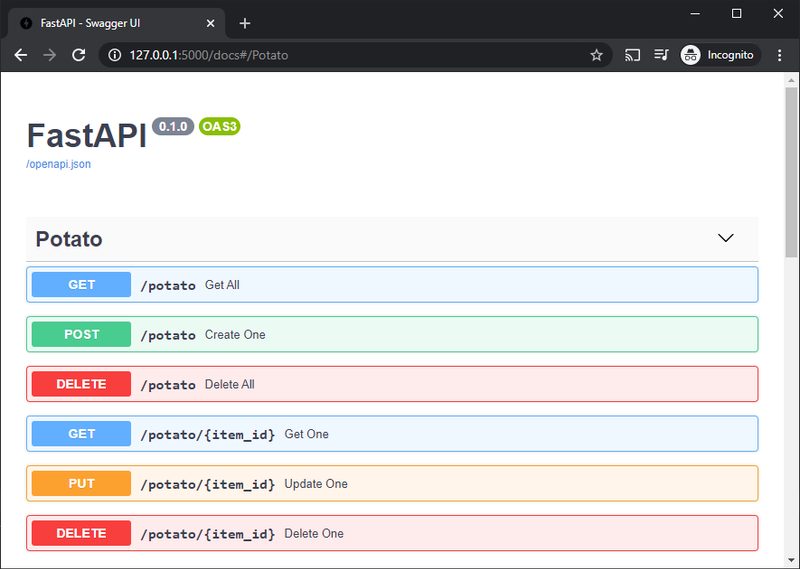Screen dimensions: 800x569
Task: Collapse the Potato section chevron
Action: [726, 238]
